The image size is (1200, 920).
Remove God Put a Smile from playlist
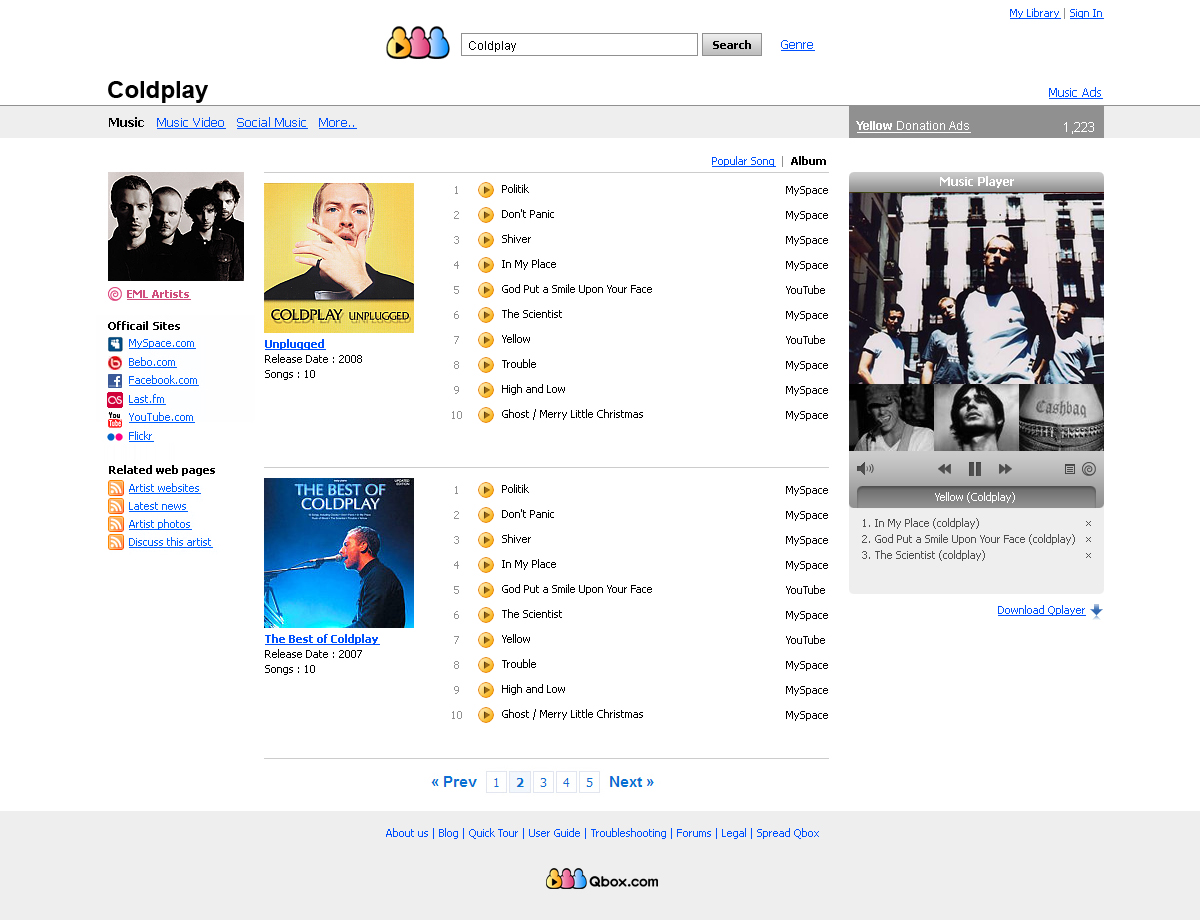(x=1089, y=540)
